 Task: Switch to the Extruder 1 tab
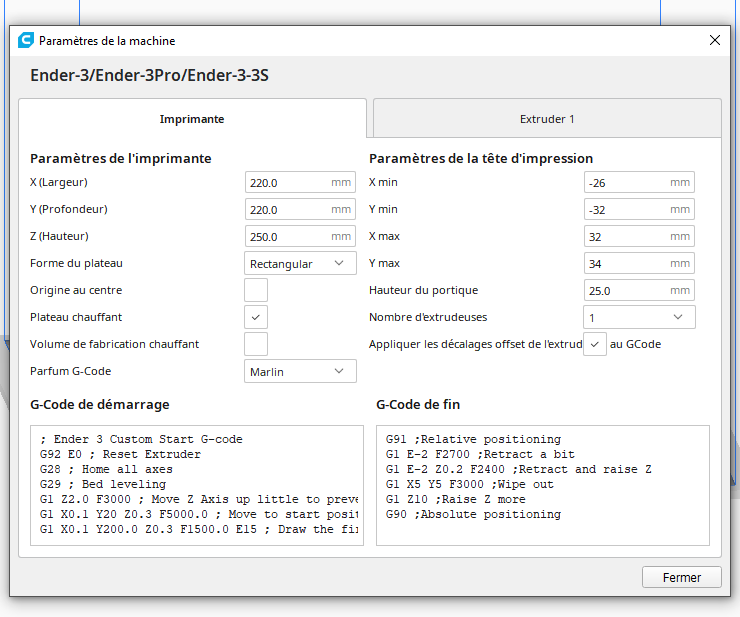547,118
